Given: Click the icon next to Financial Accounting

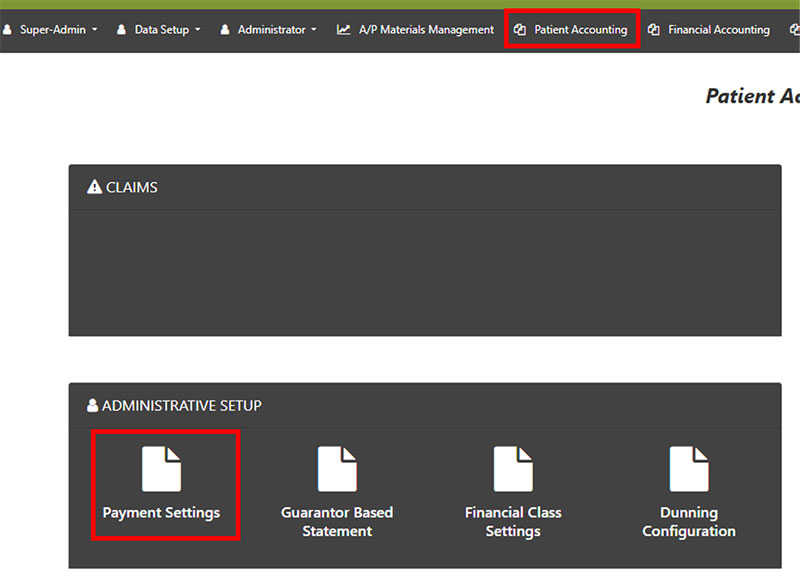Looking at the screenshot, I should [654, 30].
